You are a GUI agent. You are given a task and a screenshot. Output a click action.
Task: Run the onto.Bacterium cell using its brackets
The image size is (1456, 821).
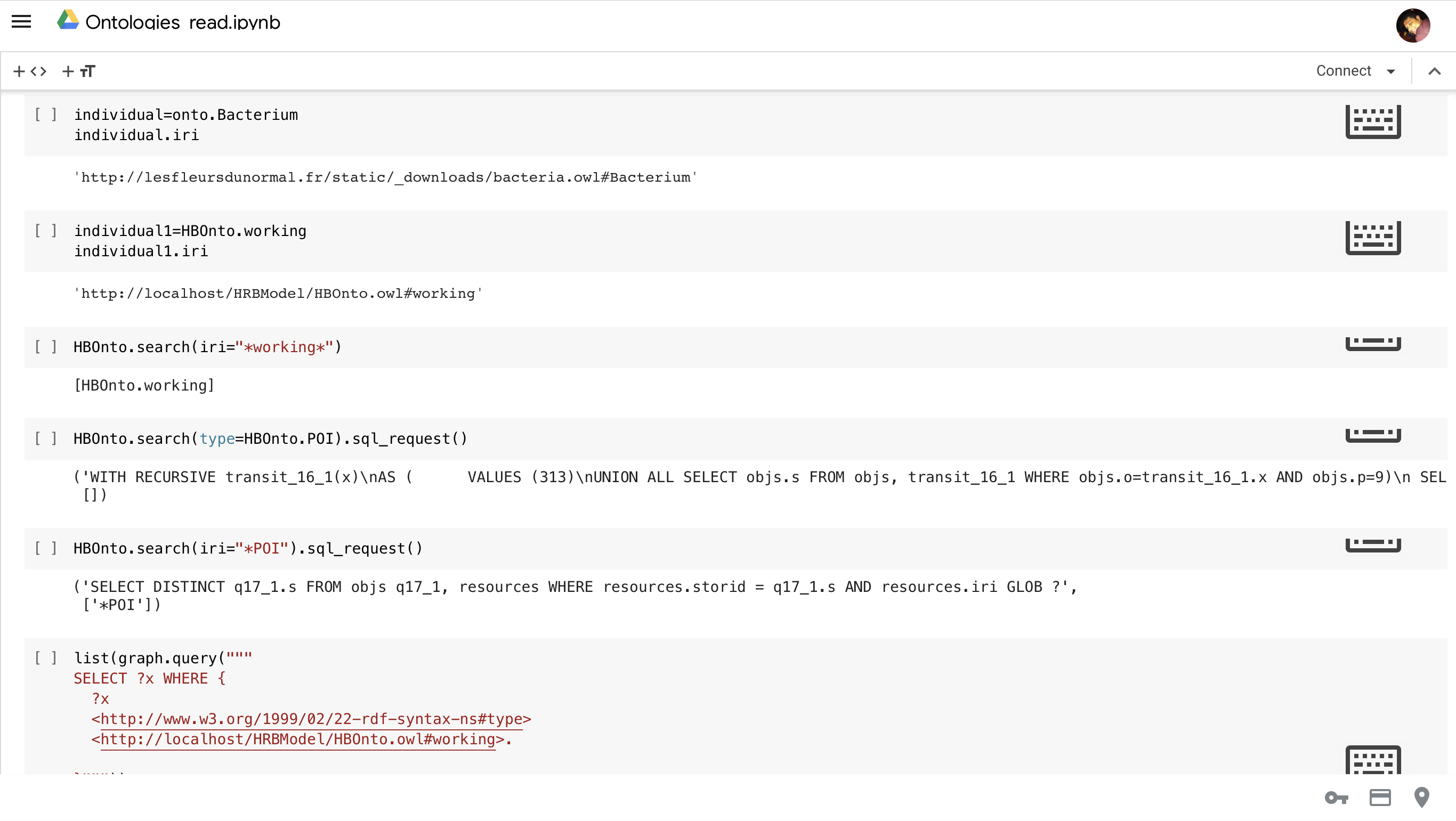pos(46,115)
